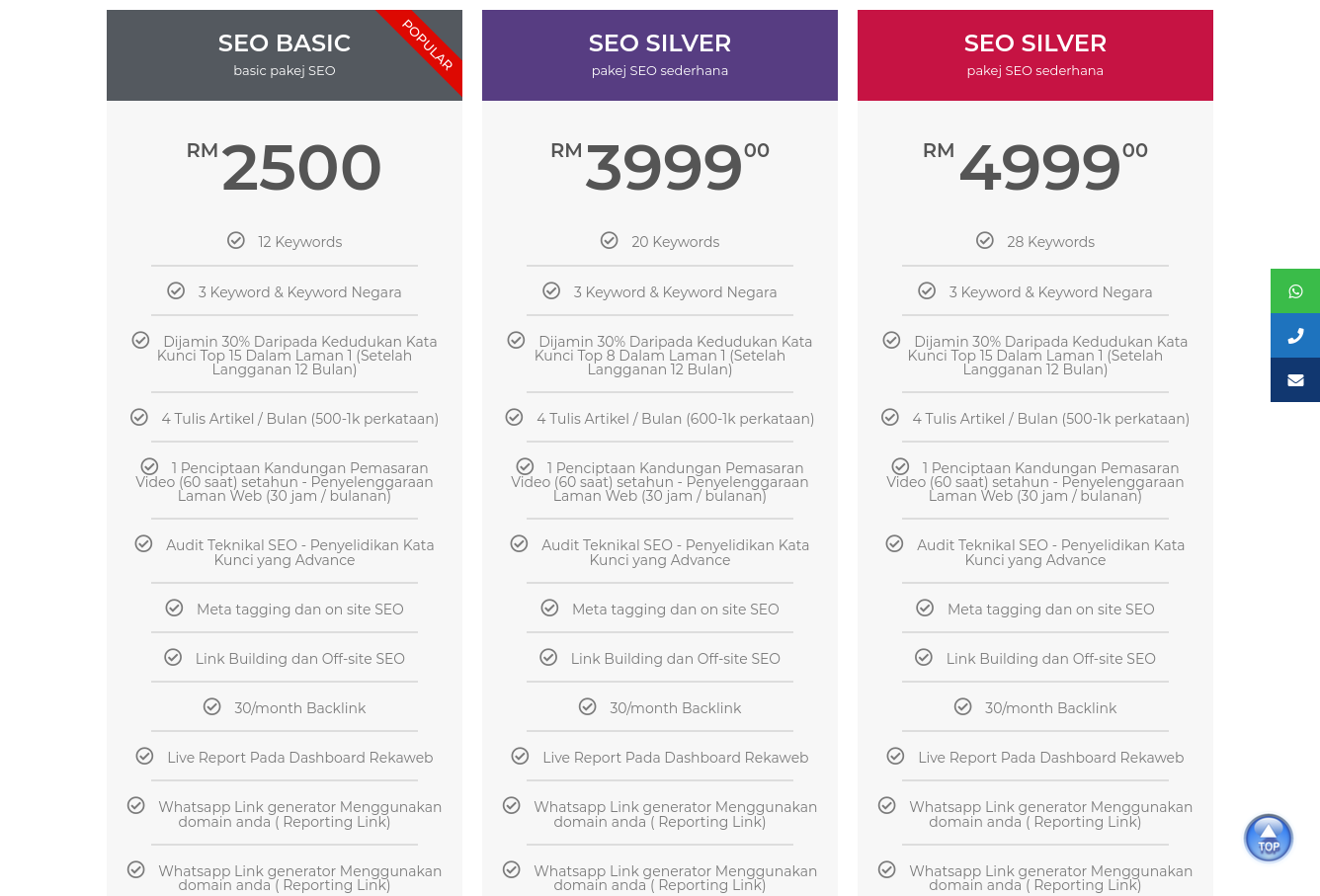
Task: Click the RM 4999 price
Action: (1035, 166)
